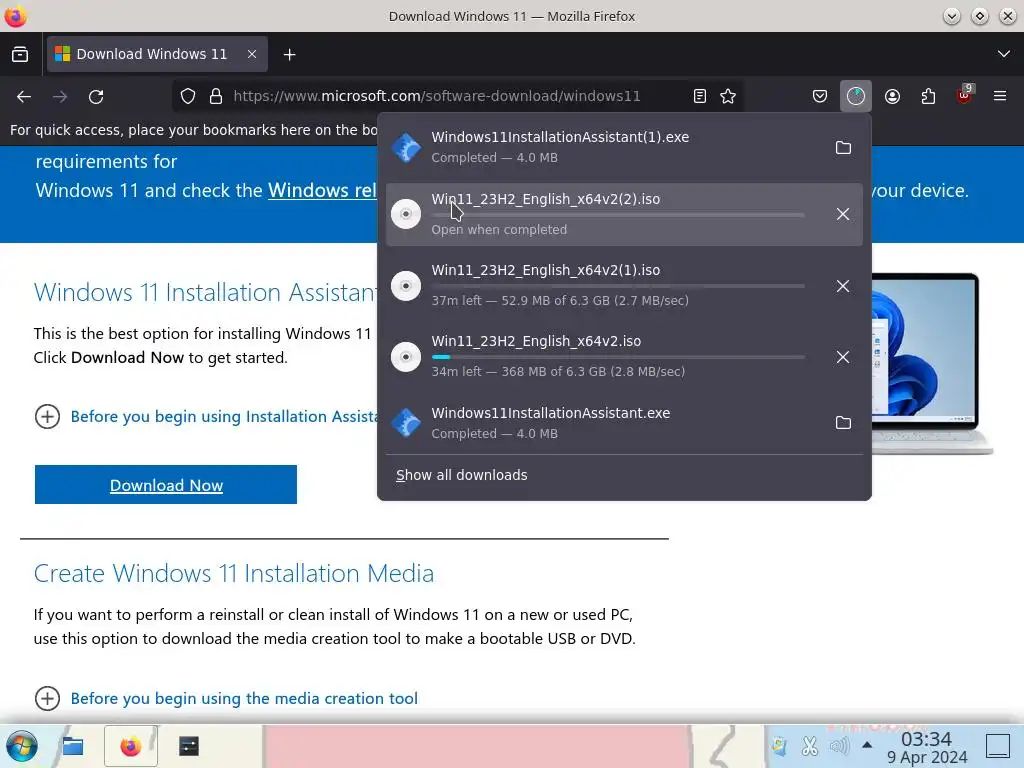
Task: Open the Windows release link
Action: click(x=322, y=191)
